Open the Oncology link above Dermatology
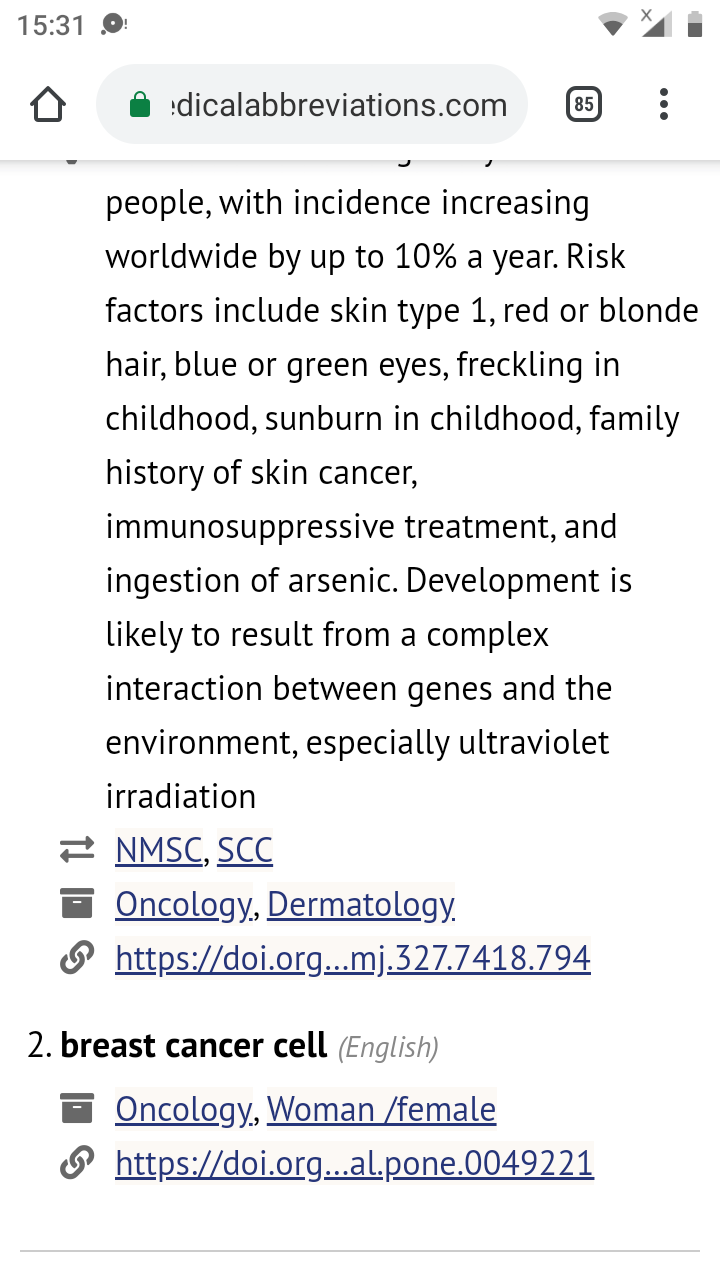Viewport: 720px width, 1280px height. coord(183,904)
